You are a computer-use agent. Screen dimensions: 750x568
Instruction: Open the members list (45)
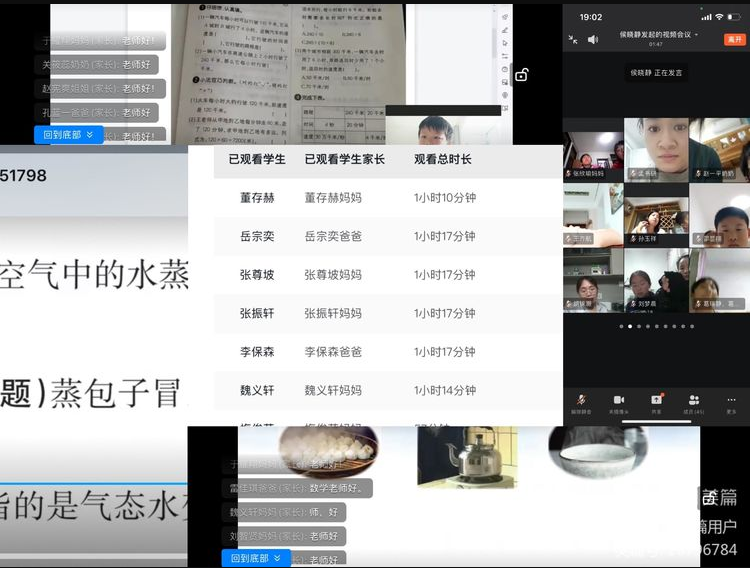coord(694,400)
